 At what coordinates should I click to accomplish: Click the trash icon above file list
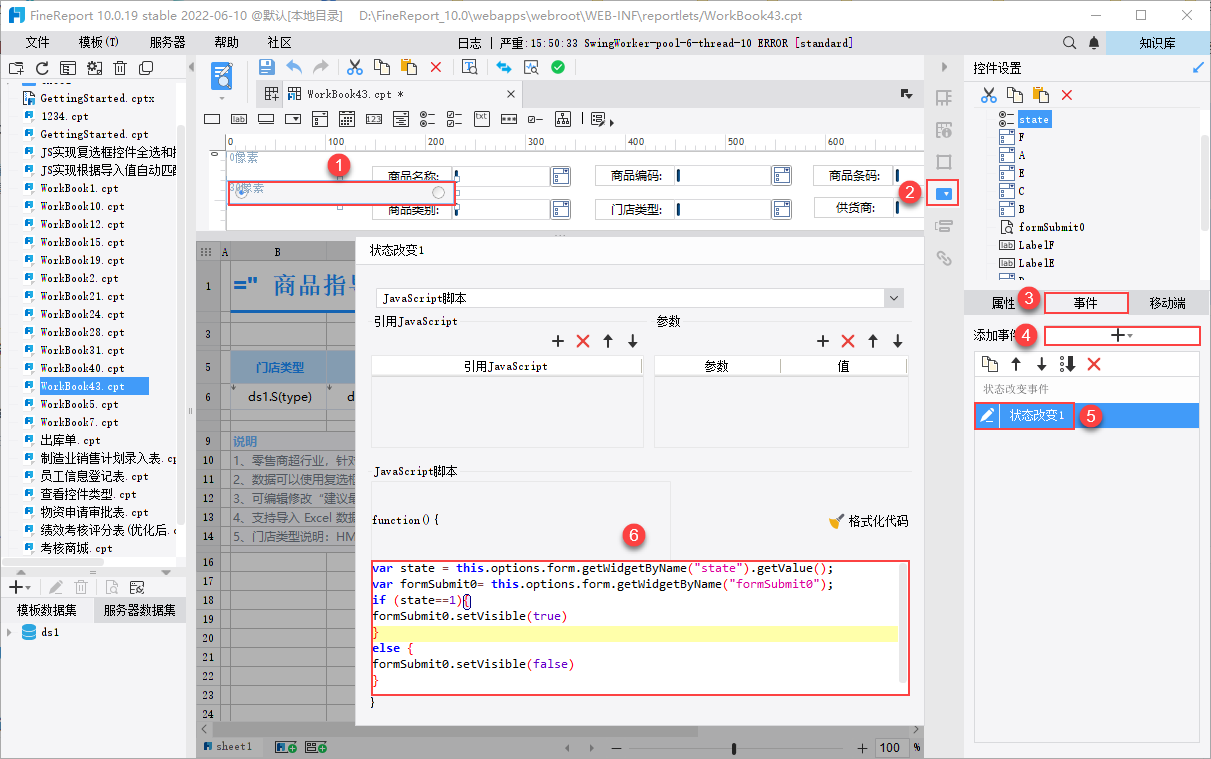[x=120, y=68]
